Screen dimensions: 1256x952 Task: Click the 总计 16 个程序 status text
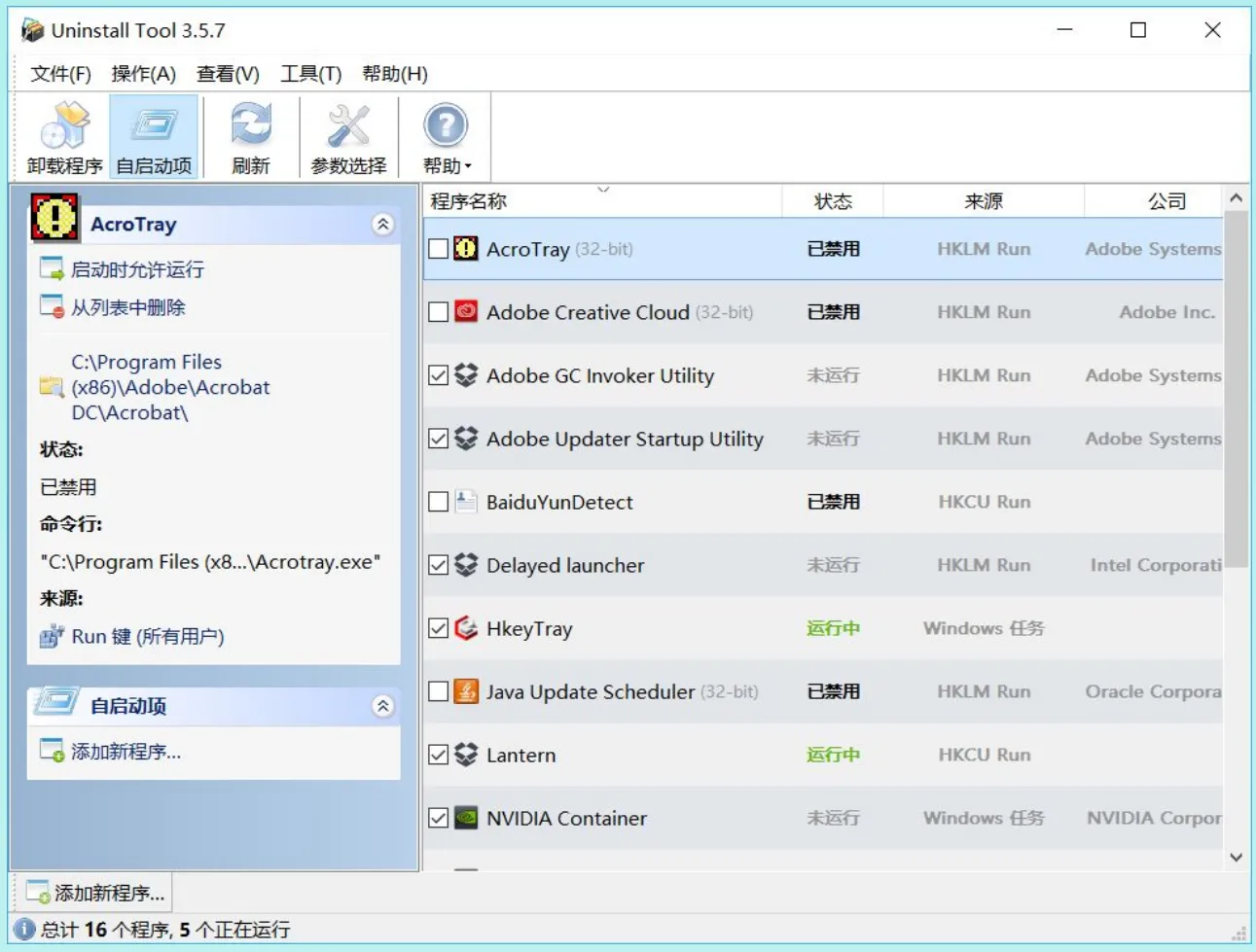pos(165,930)
